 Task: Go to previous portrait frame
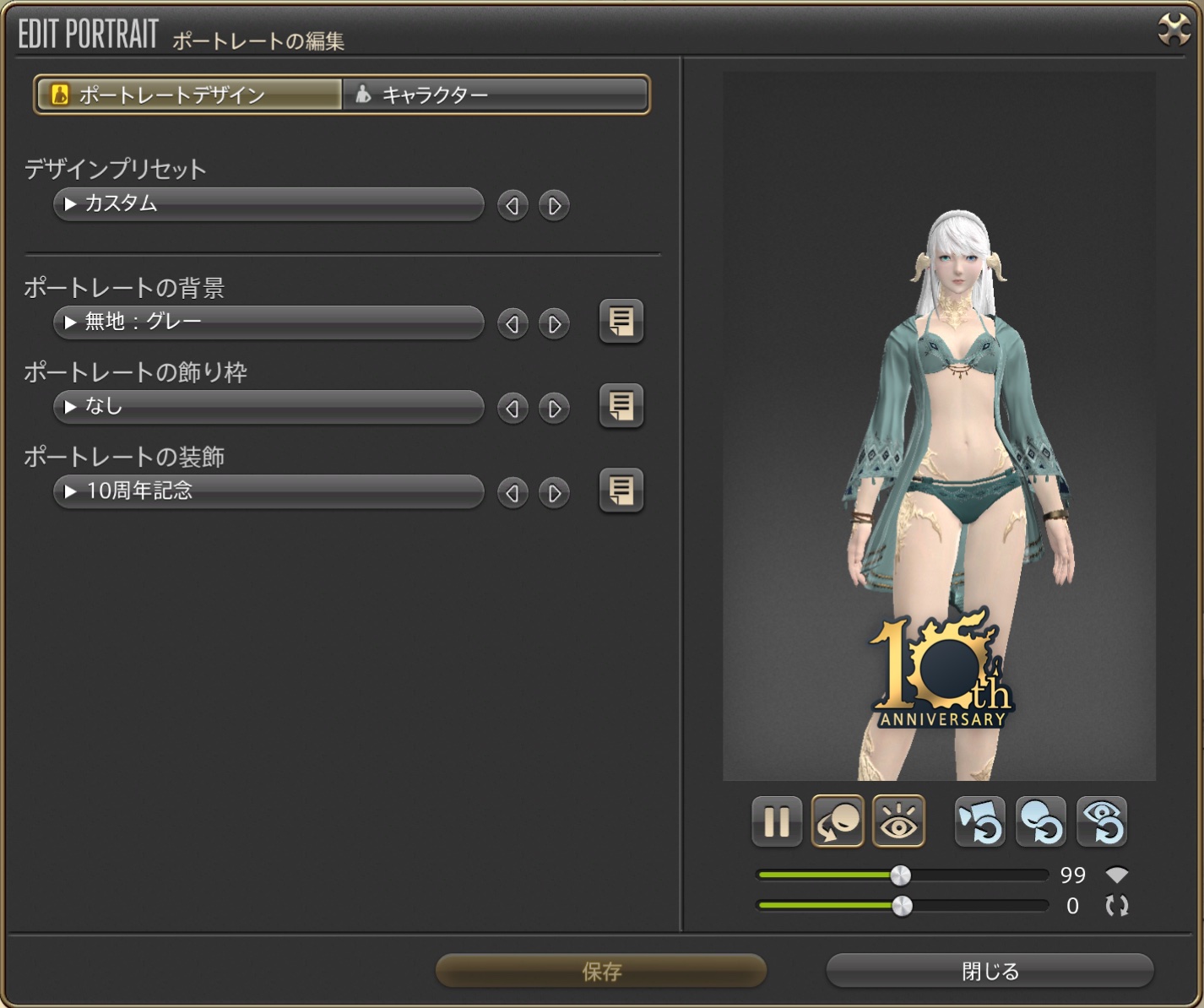click(x=513, y=409)
